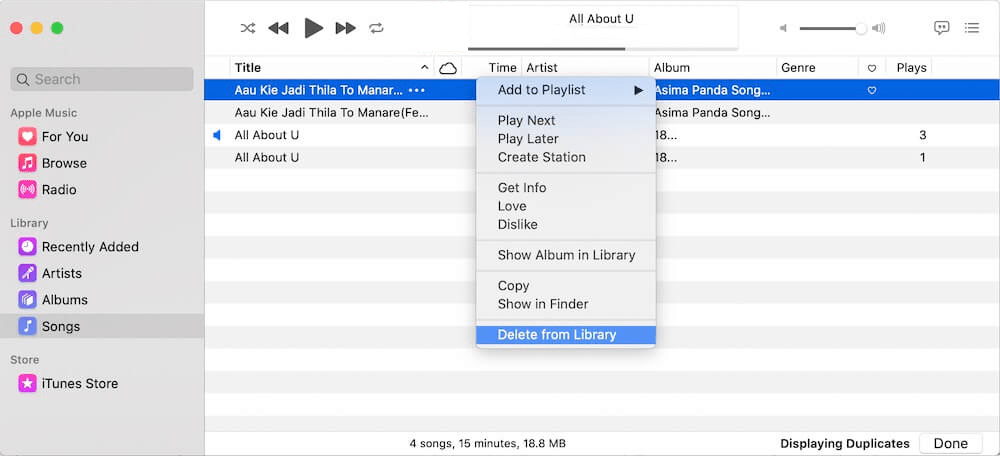This screenshot has height=456, width=1000.
Task: Click the loud volume speaker icon
Action: pos(879,28)
